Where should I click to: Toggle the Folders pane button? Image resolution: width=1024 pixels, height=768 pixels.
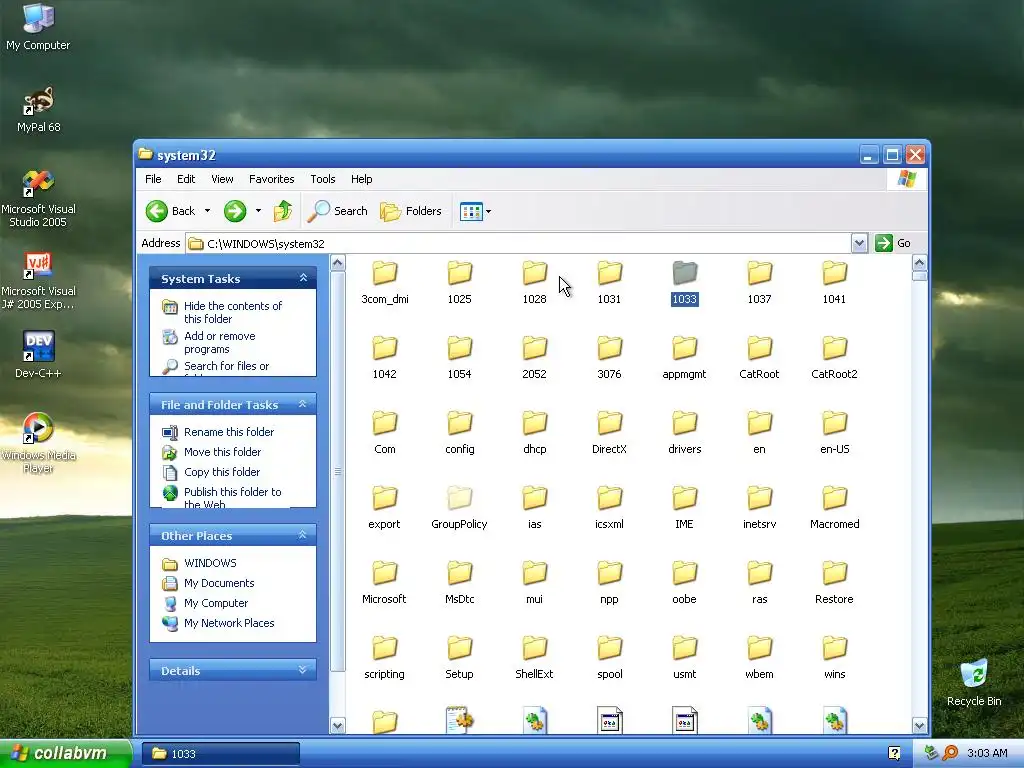coord(411,211)
